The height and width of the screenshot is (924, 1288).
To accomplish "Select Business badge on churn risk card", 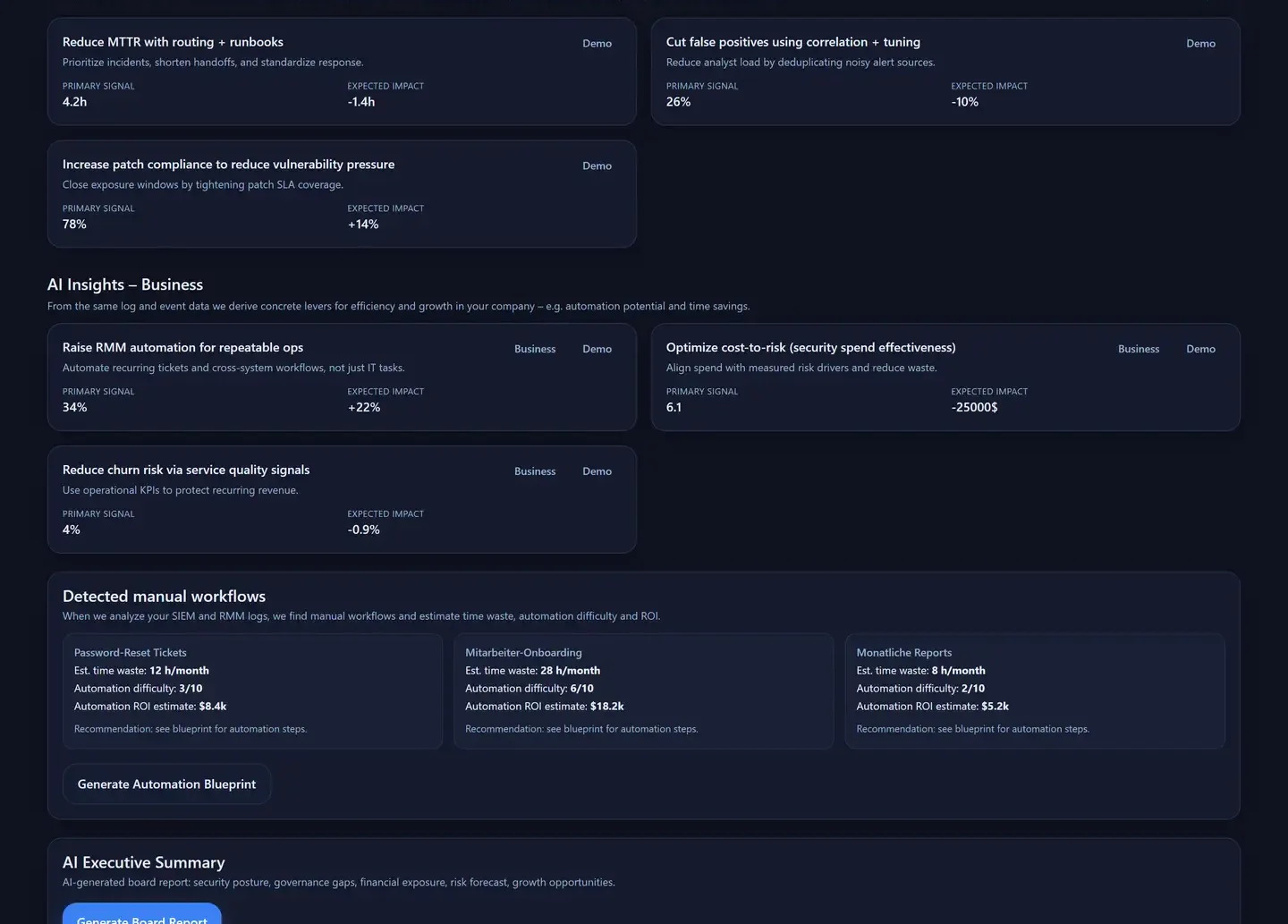I will [535, 470].
